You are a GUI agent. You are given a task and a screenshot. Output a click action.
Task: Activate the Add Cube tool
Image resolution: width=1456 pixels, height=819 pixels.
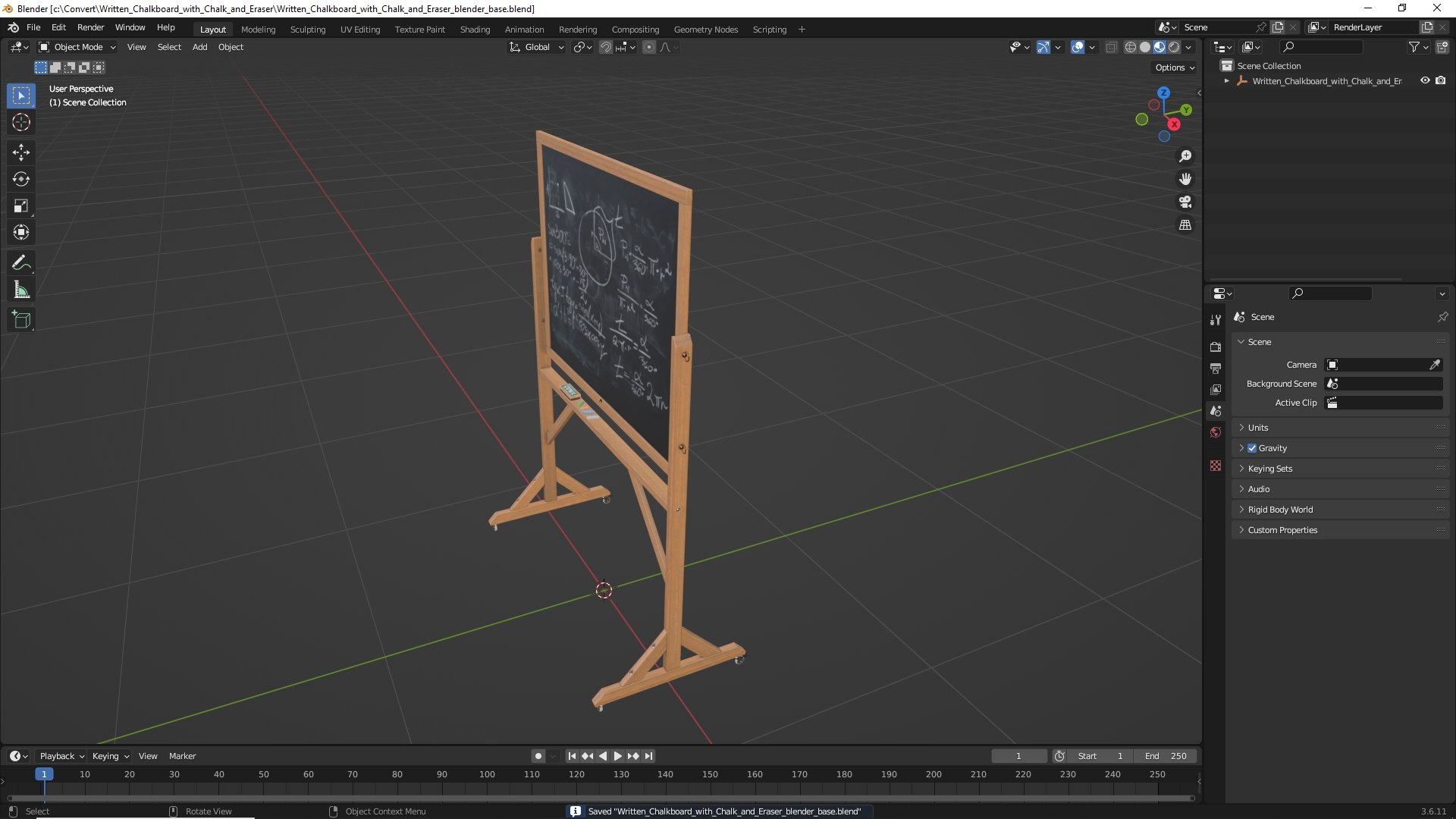click(x=21, y=319)
